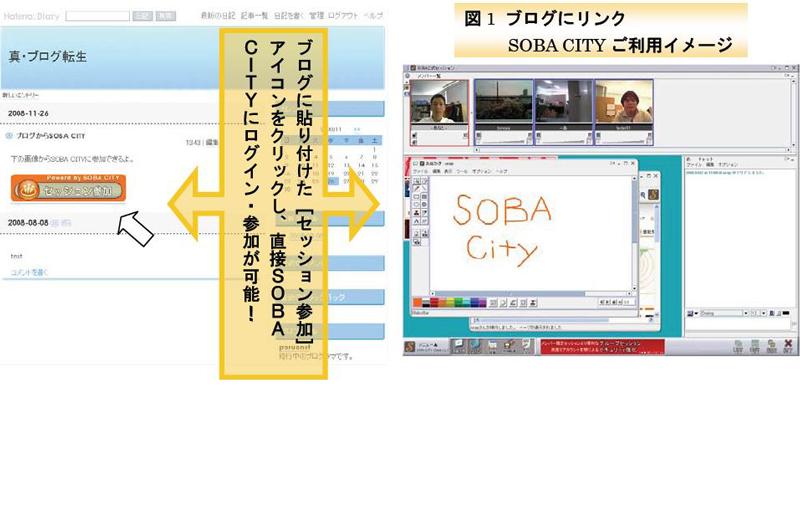Open 表示 menu in whiteboard window
This screenshot has width=800, height=512.
(x=448, y=171)
